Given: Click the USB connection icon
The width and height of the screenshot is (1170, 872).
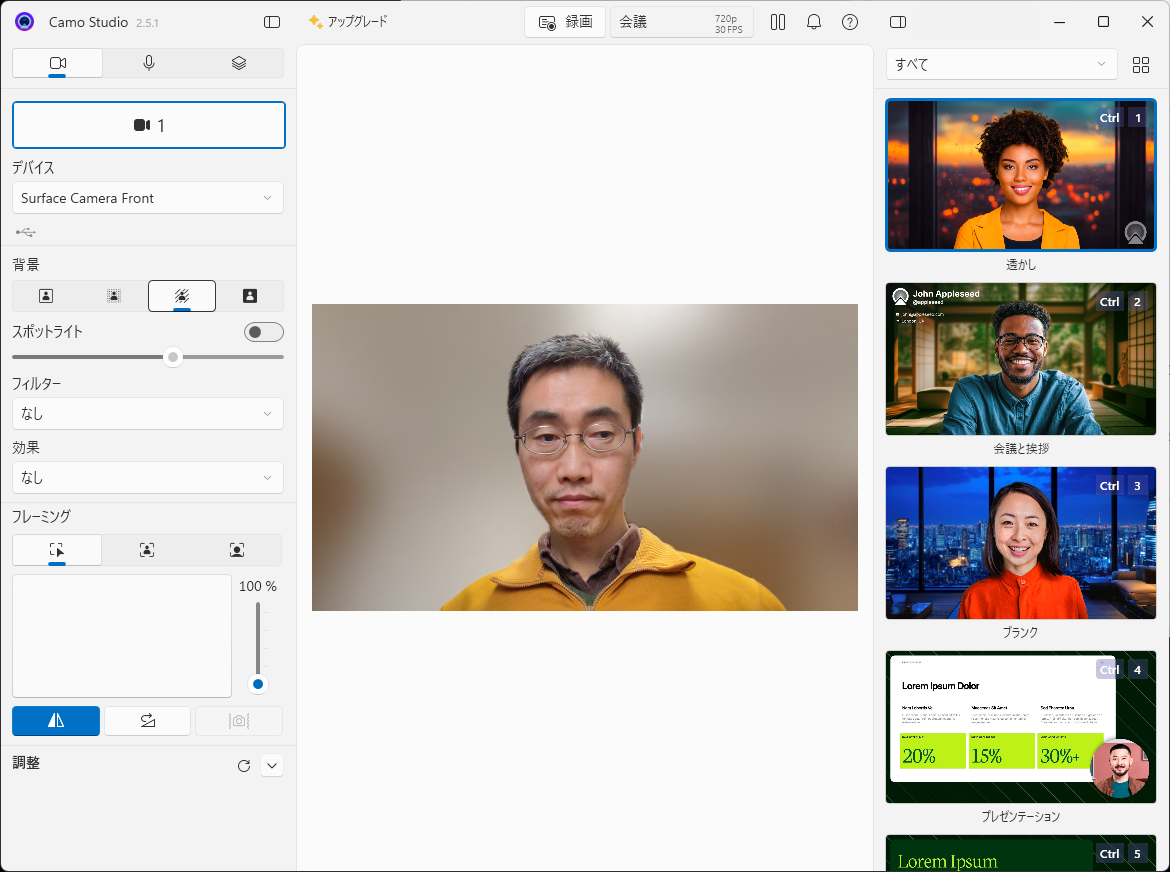Looking at the screenshot, I should click(x=26, y=233).
